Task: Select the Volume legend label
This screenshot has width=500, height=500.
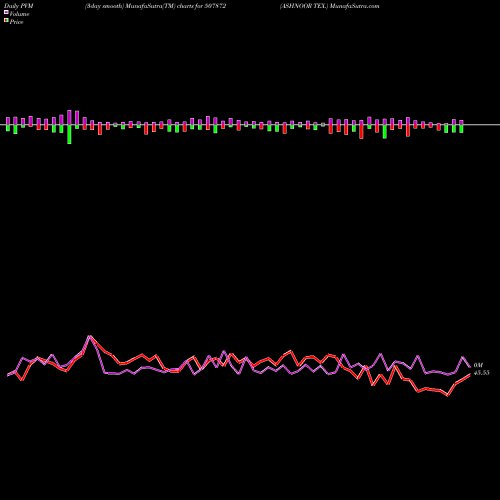Action: [19, 14]
